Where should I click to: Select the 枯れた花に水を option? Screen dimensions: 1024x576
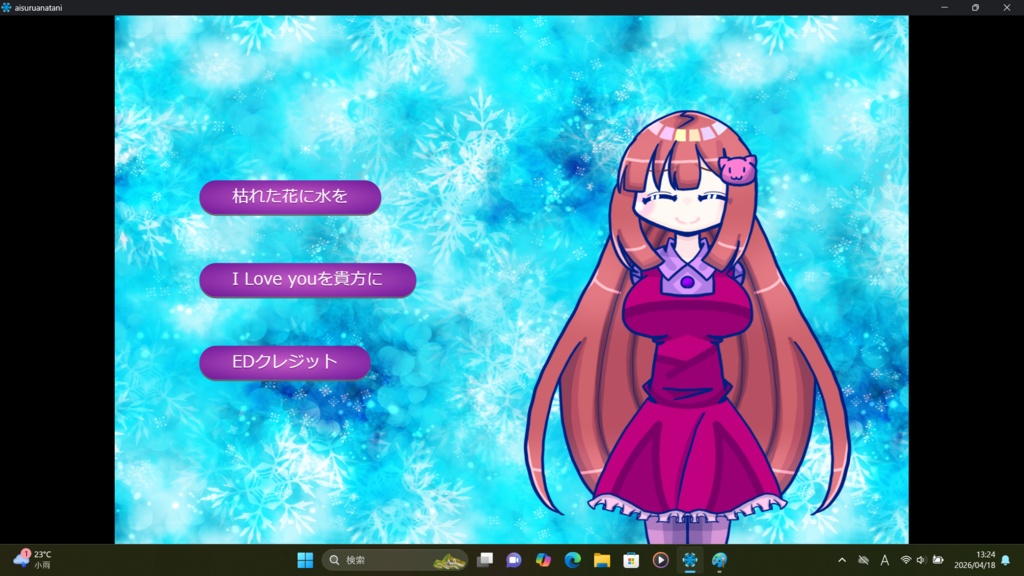pos(290,197)
